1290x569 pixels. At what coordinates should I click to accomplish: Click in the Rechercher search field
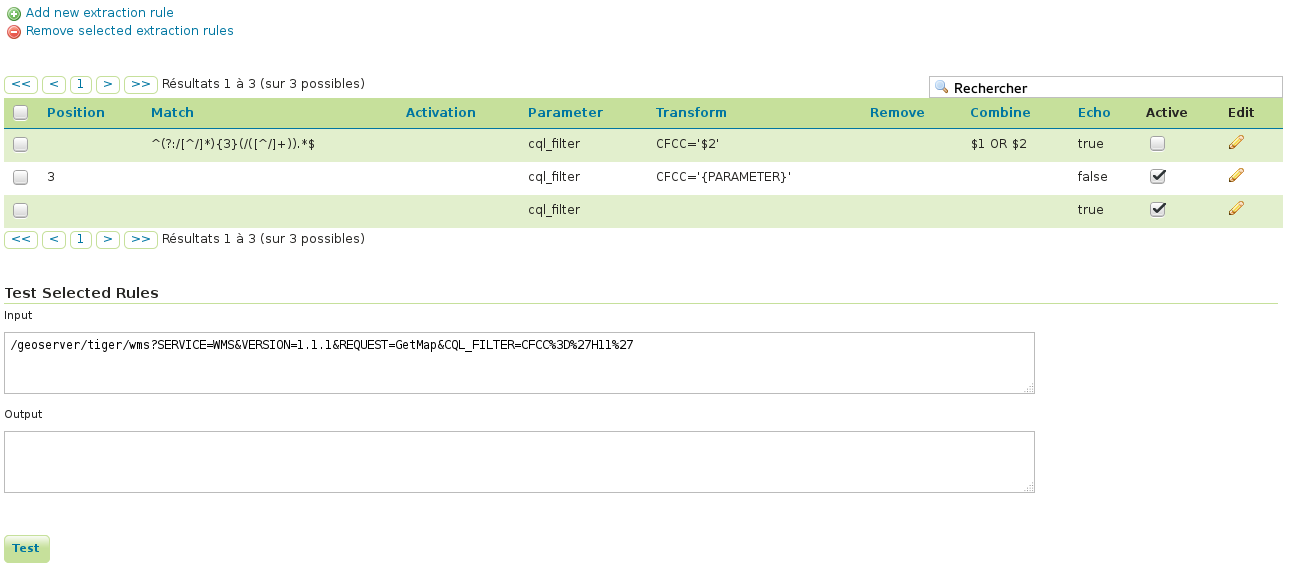point(1110,88)
